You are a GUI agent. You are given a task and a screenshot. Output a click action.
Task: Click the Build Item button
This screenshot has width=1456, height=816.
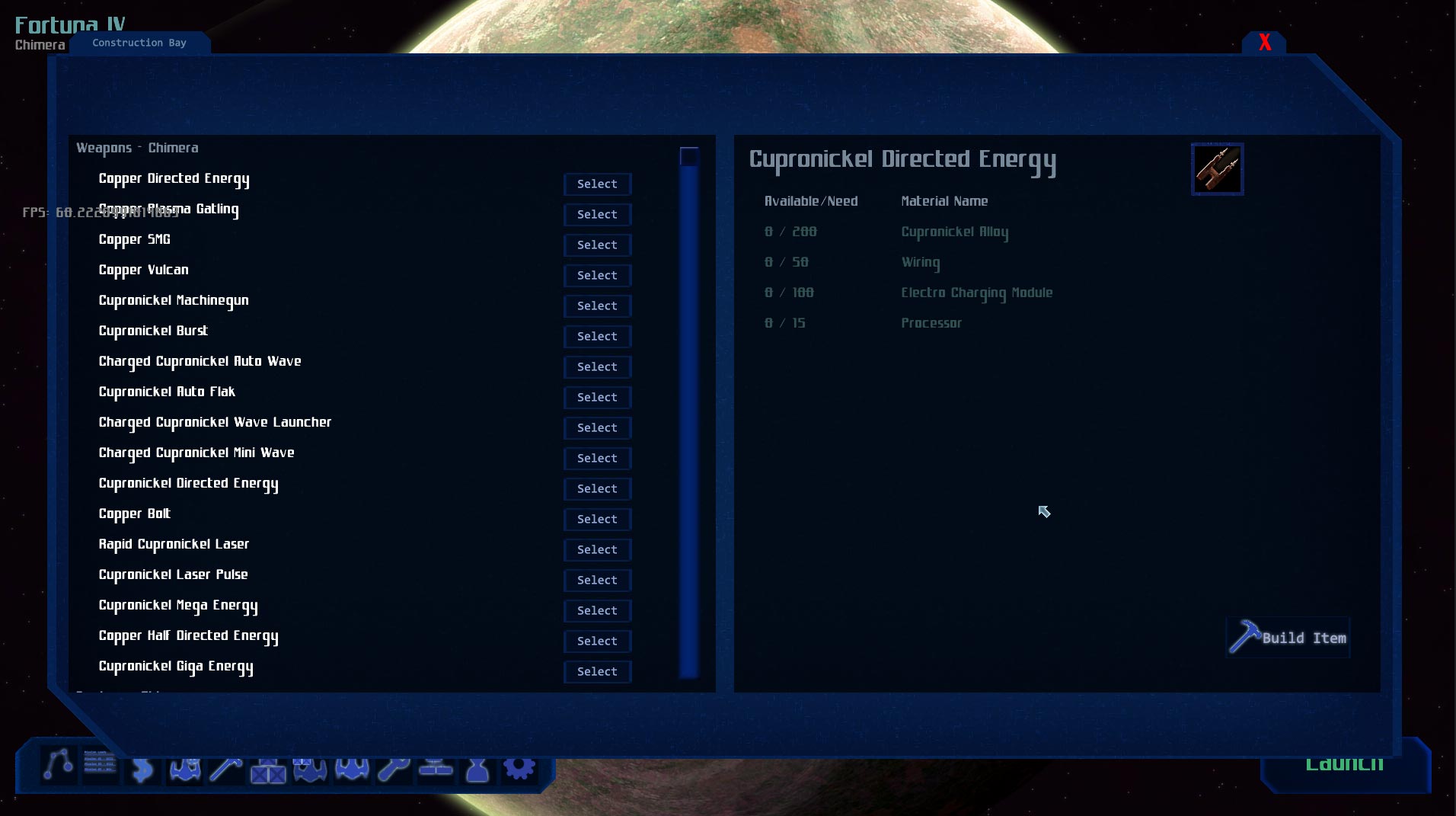pyautogui.click(x=1288, y=638)
